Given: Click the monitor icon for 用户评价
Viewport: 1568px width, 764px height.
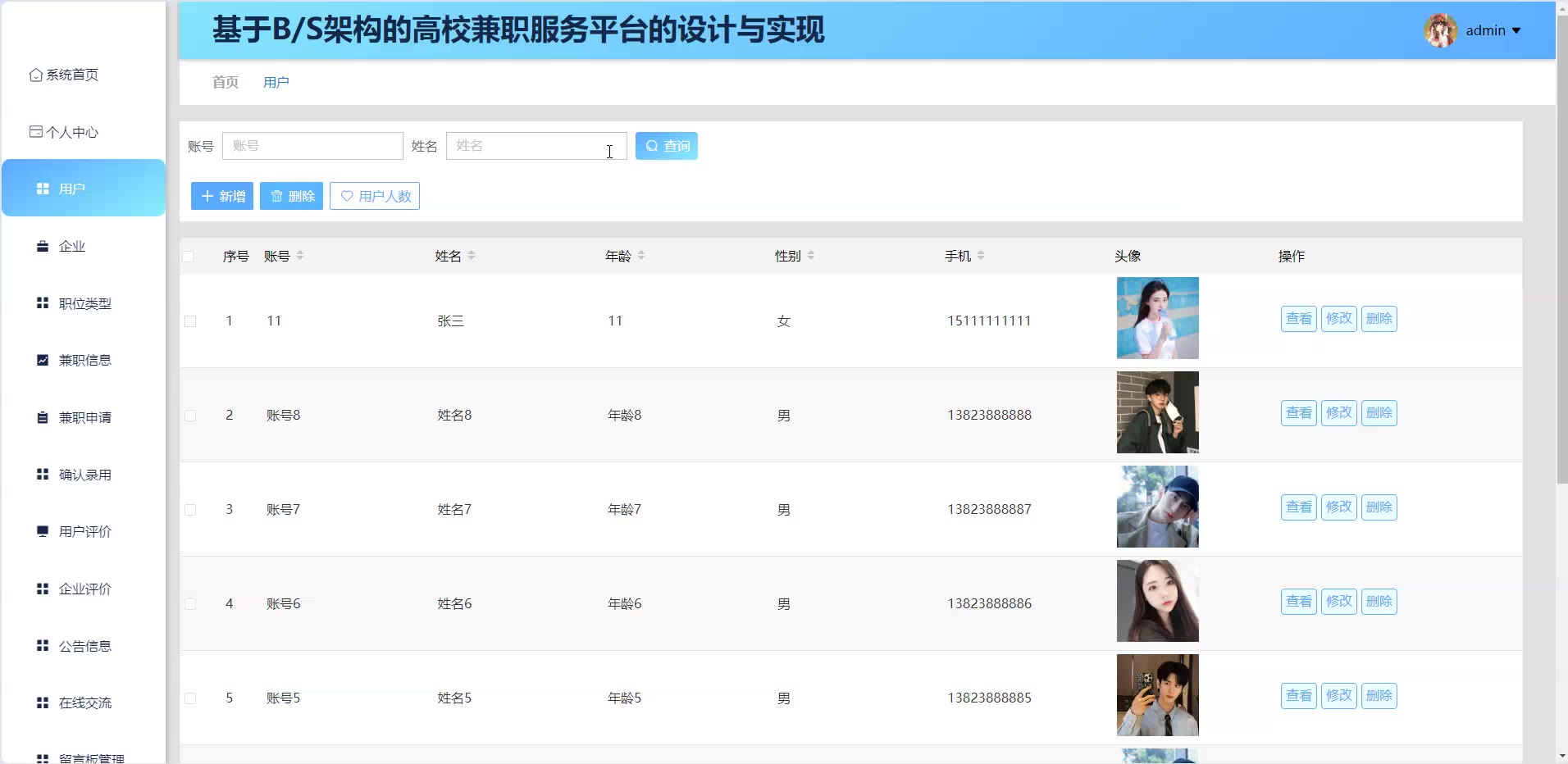Looking at the screenshot, I should (x=43, y=531).
